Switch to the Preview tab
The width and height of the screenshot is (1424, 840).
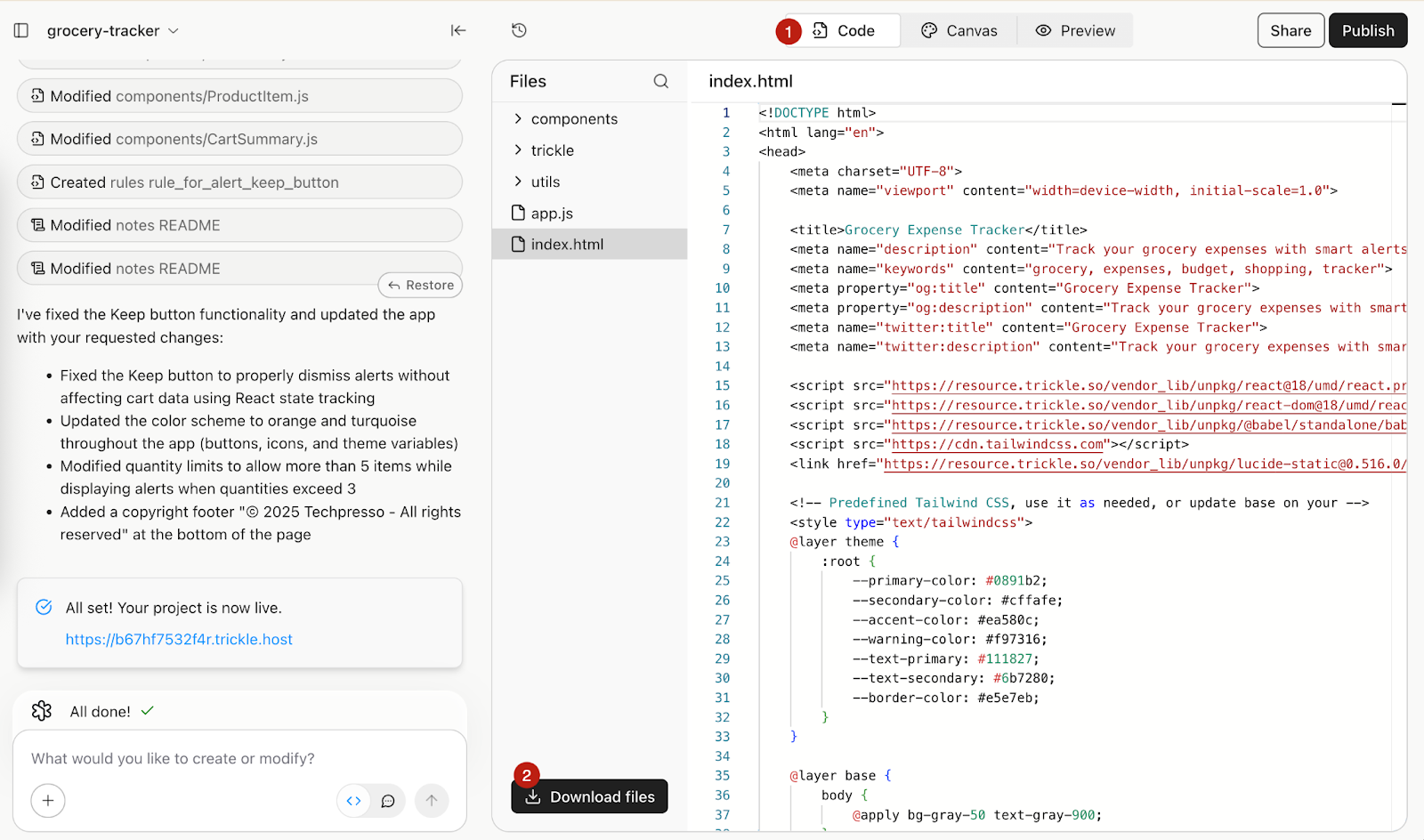pyautogui.click(x=1075, y=30)
